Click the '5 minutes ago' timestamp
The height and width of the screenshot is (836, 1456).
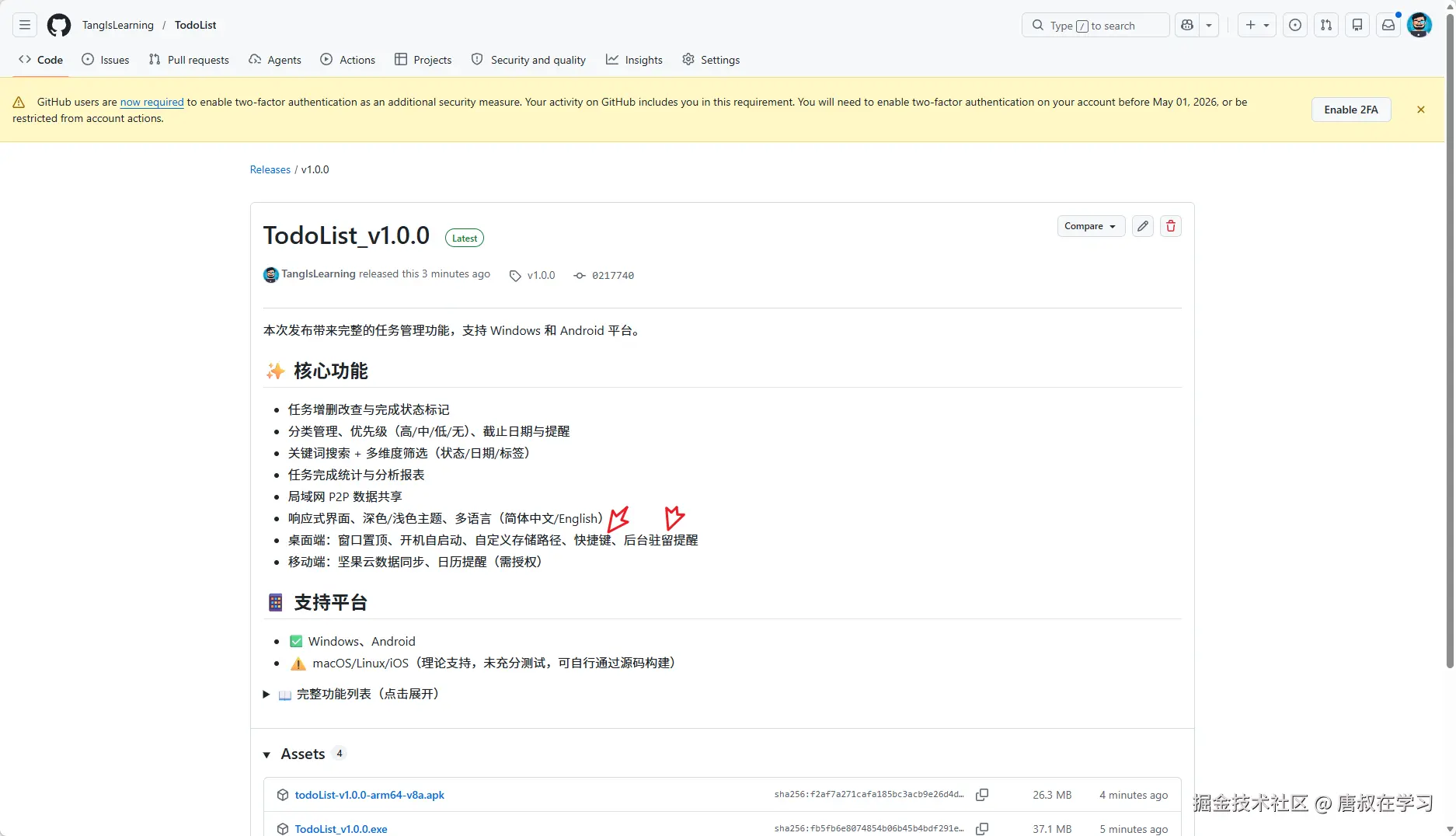point(1134,829)
